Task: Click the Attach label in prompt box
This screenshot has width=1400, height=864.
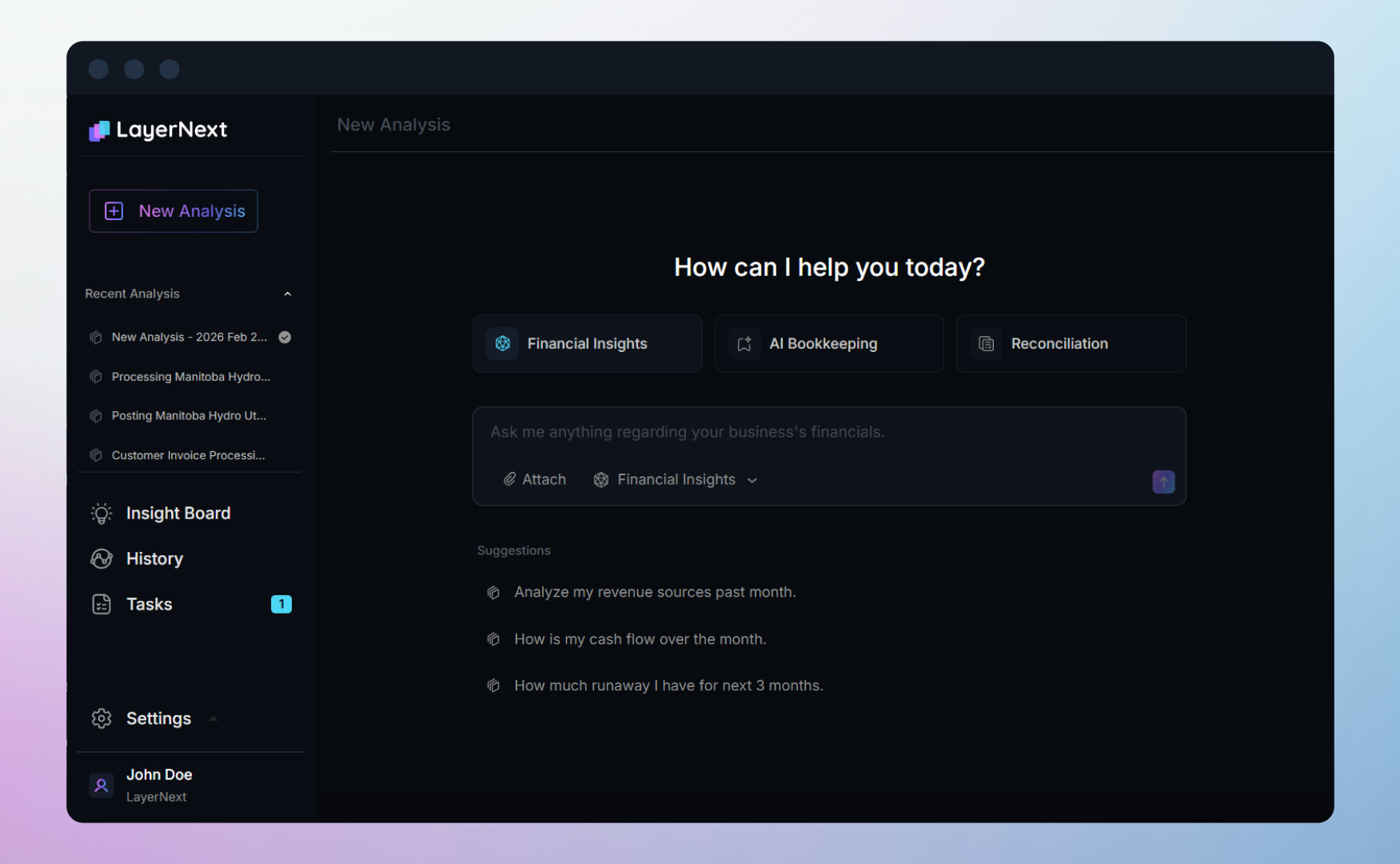Action: click(544, 480)
